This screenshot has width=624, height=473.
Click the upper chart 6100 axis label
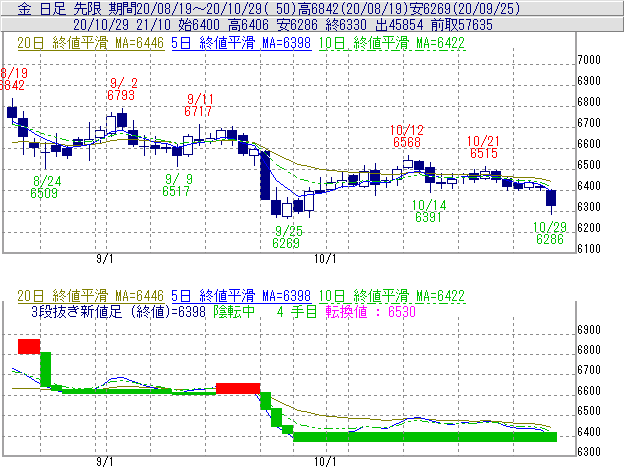point(589,249)
